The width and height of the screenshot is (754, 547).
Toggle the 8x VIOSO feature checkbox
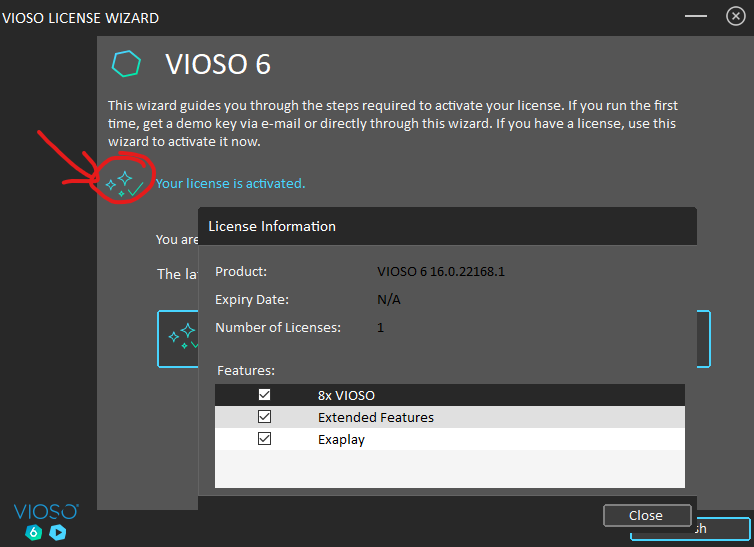[x=264, y=395]
